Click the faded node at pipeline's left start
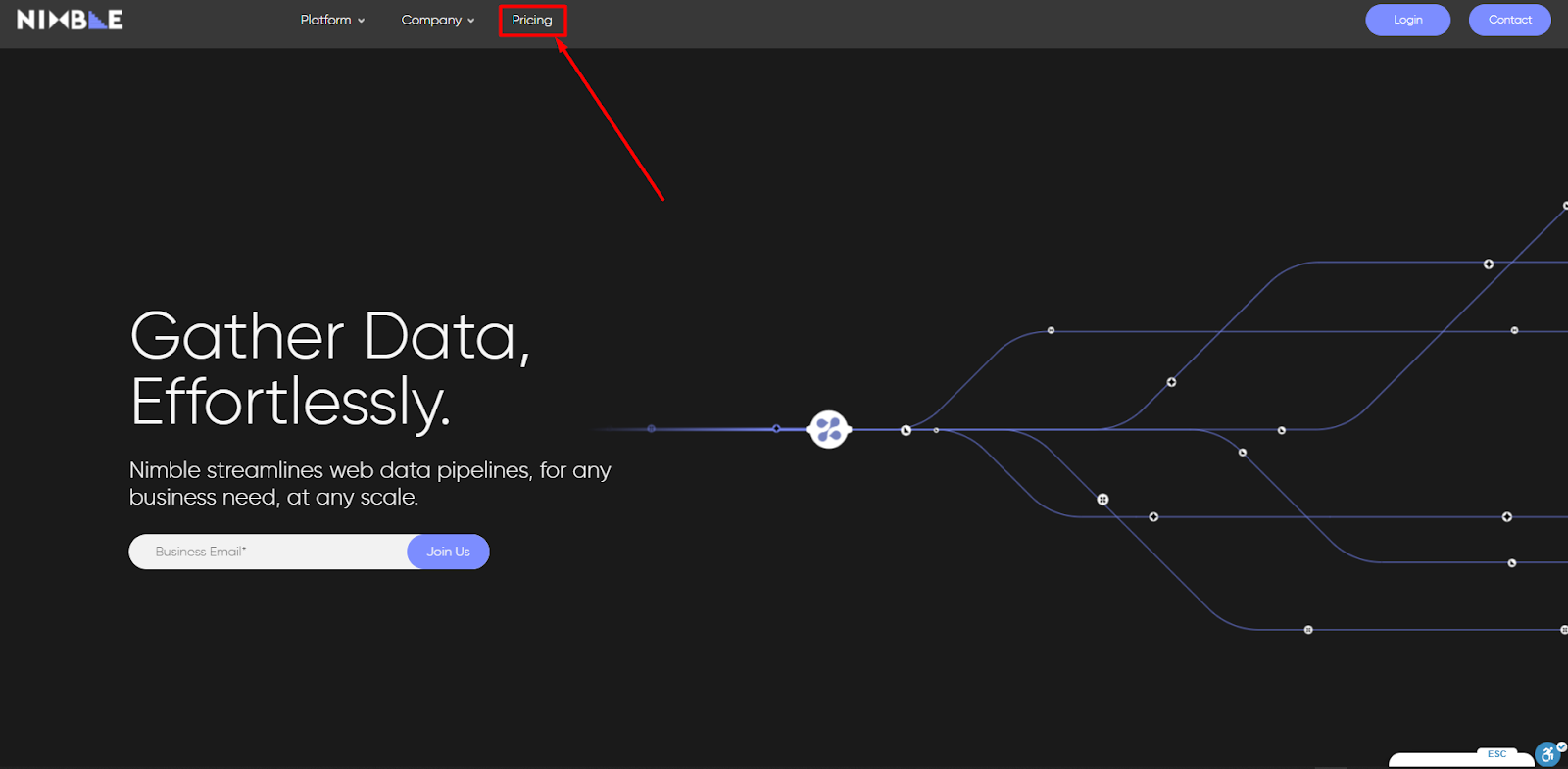Image resolution: width=1568 pixels, height=769 pixels. (651, 429)
